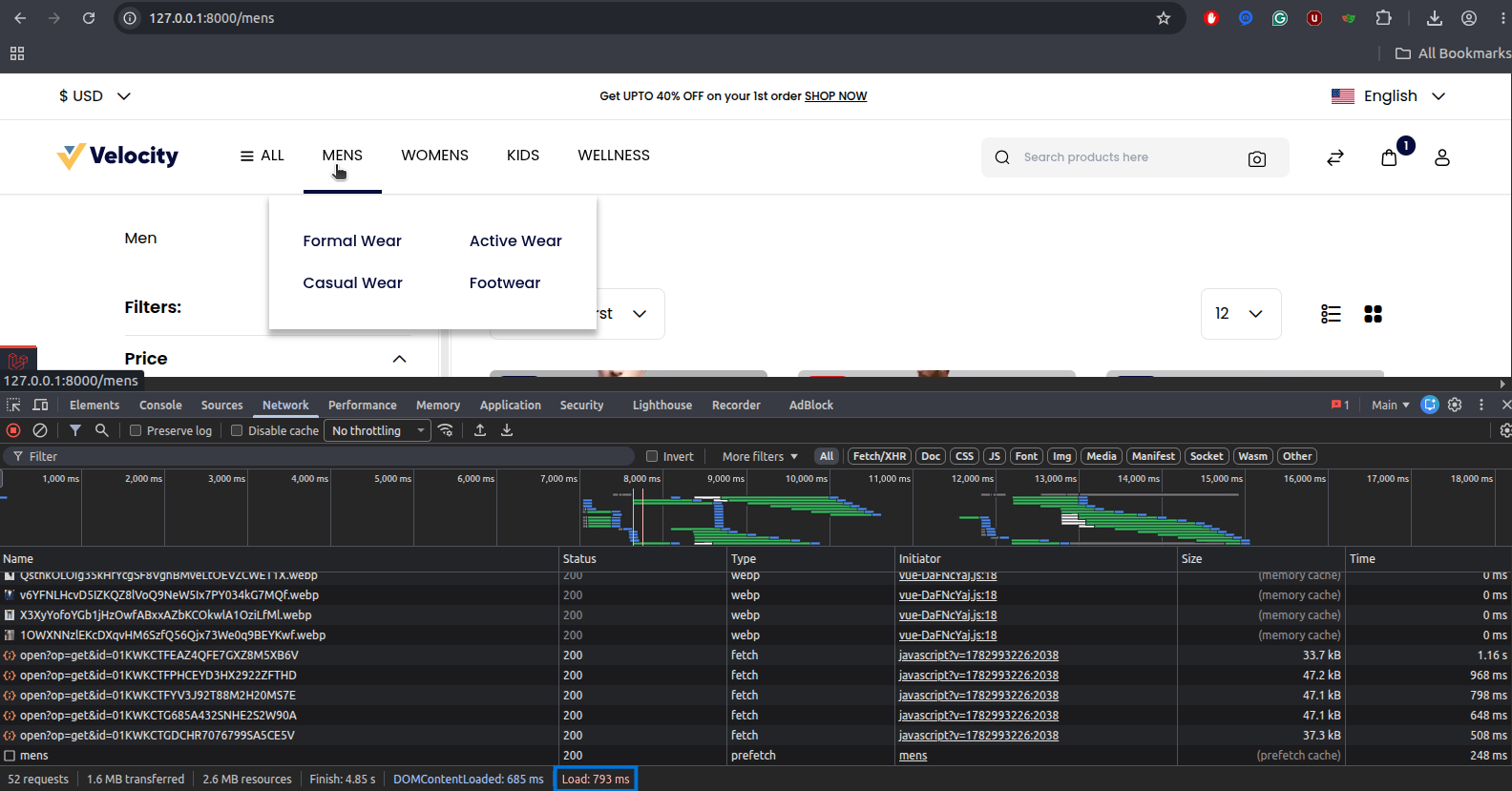Open the compare products arrows icon
Viewport: 1512px width, 791px height.
coord(1335,157)
